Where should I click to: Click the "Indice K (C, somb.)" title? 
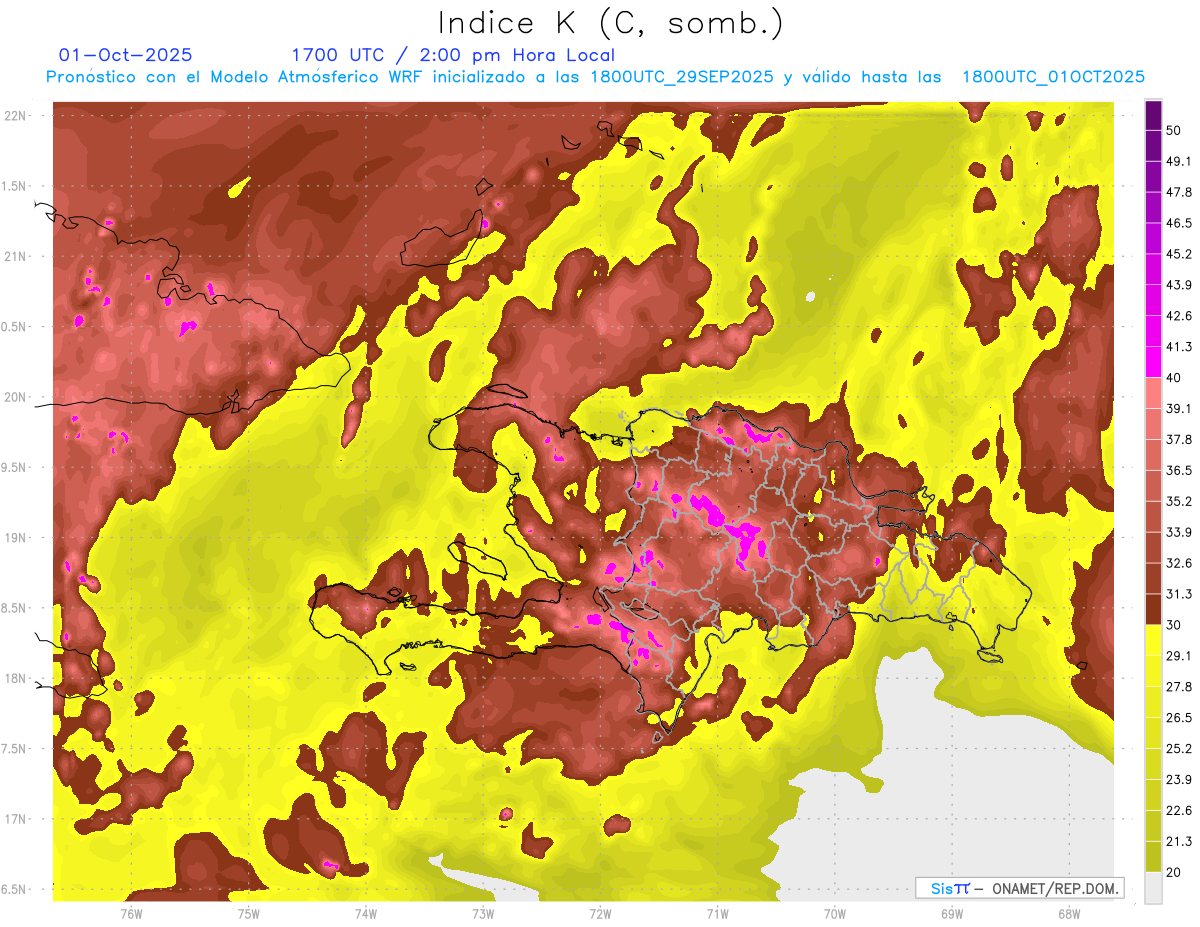click(611, 22)
